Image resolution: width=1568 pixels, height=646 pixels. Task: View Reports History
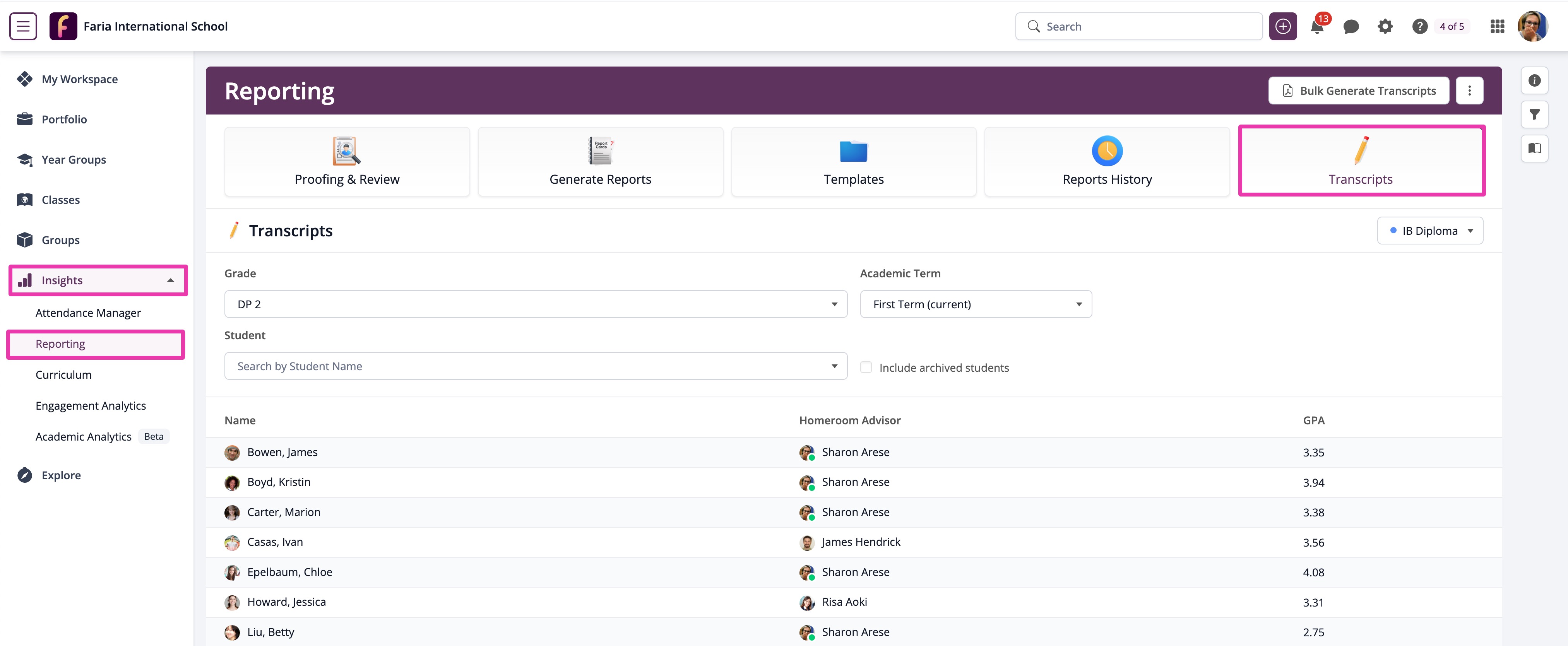[x=1107, y=161]
